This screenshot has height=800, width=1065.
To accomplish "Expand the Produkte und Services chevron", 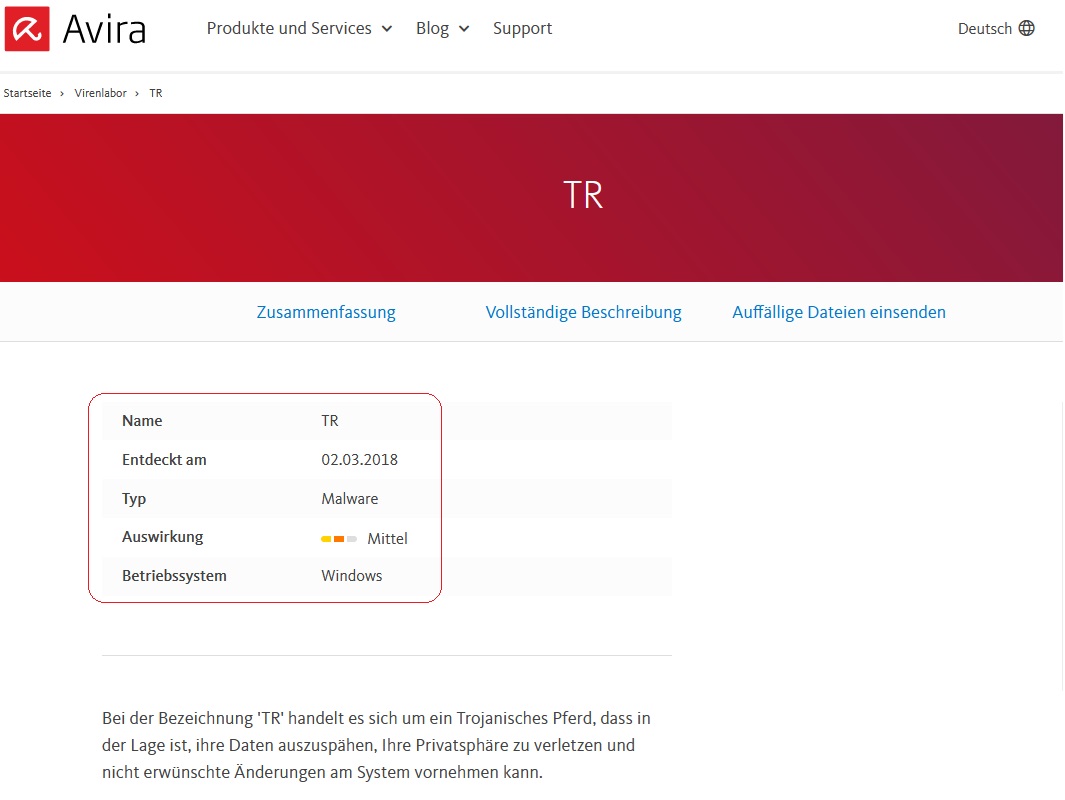I will (387, 29).
